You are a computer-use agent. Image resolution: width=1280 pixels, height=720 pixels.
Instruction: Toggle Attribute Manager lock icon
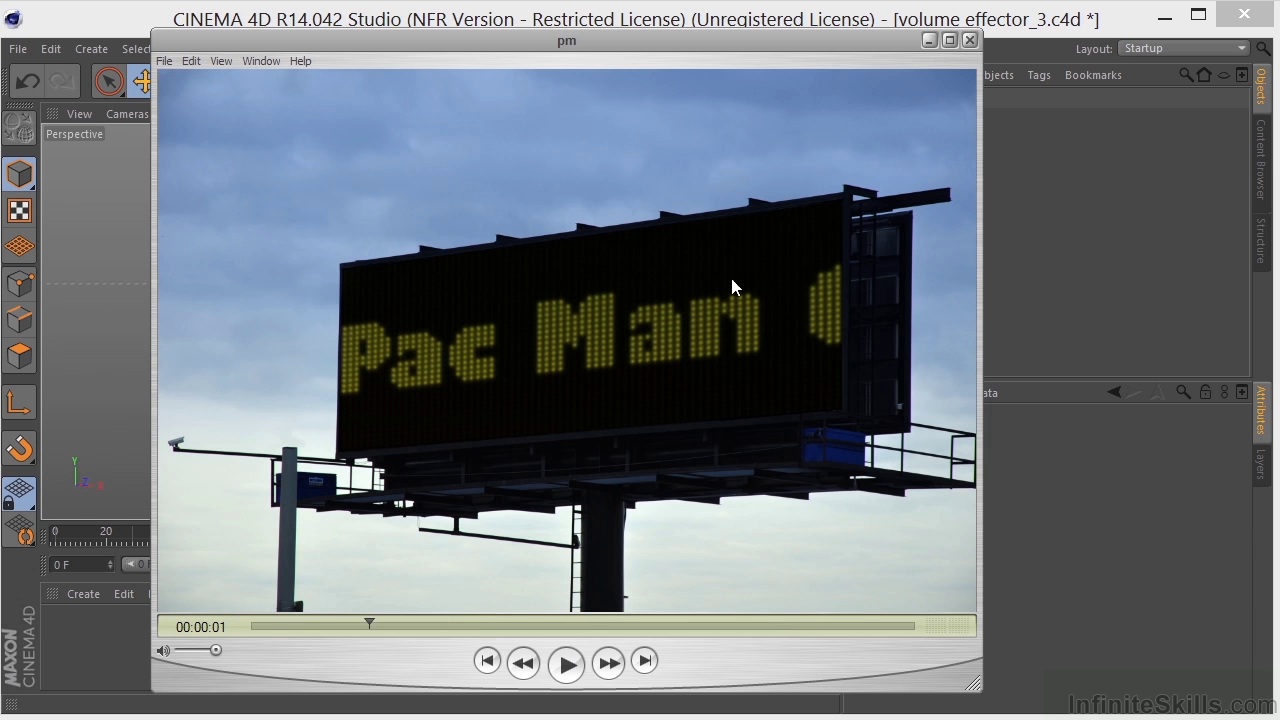tap(1205, 392)
